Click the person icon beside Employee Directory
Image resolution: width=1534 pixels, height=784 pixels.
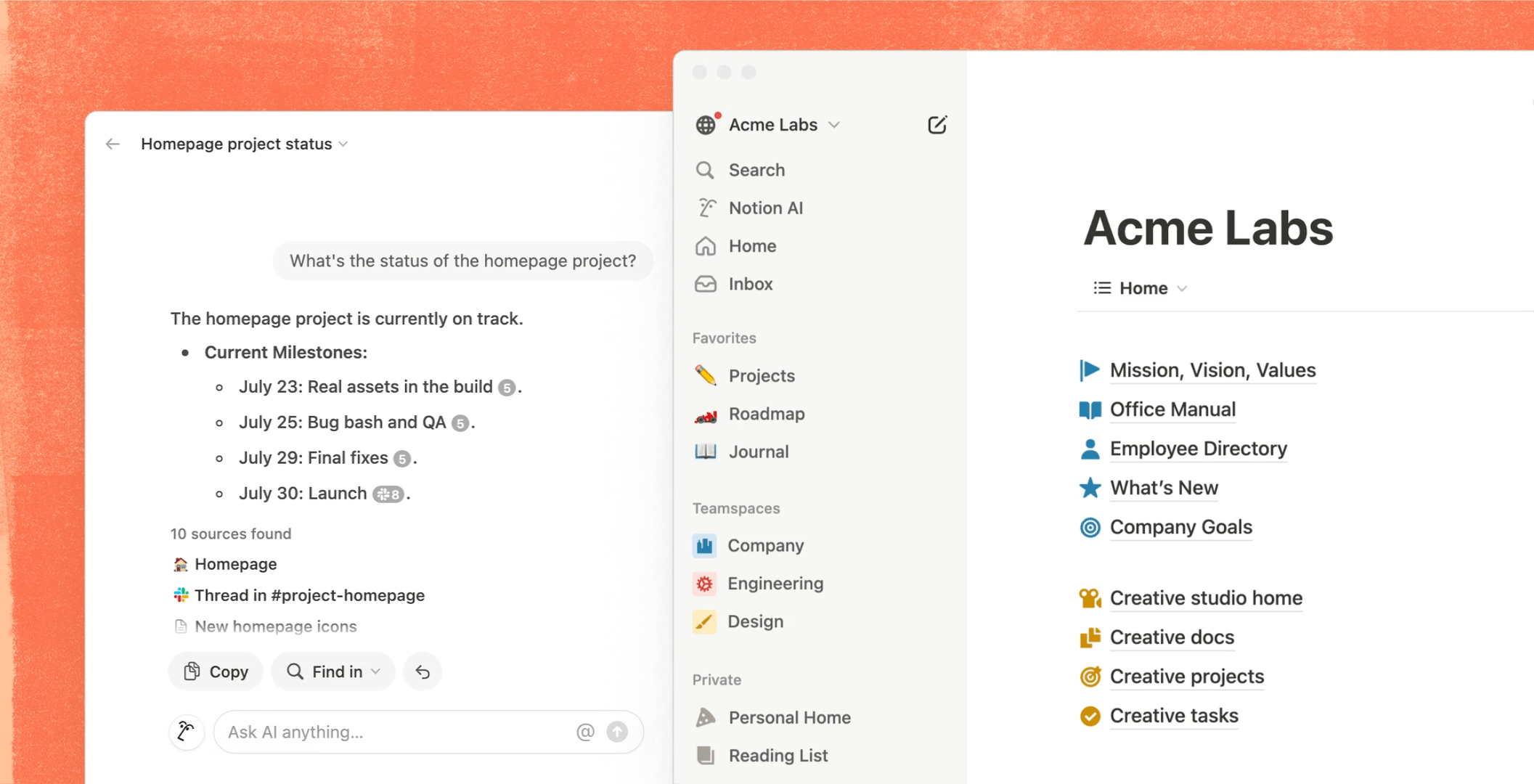pyautogui.click(x=1090, y=449)
